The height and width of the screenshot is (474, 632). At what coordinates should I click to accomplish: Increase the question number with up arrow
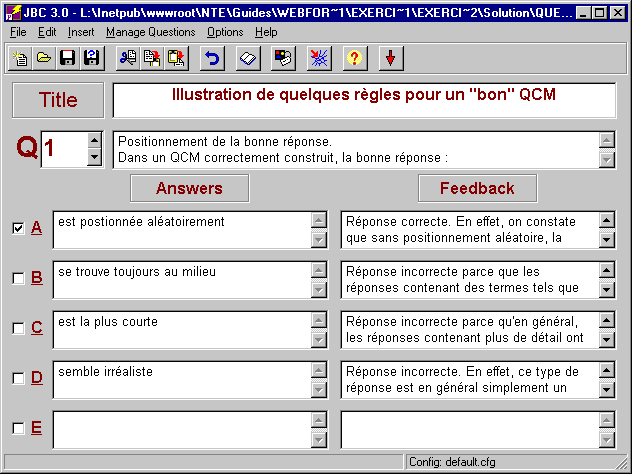coord(94,141)
